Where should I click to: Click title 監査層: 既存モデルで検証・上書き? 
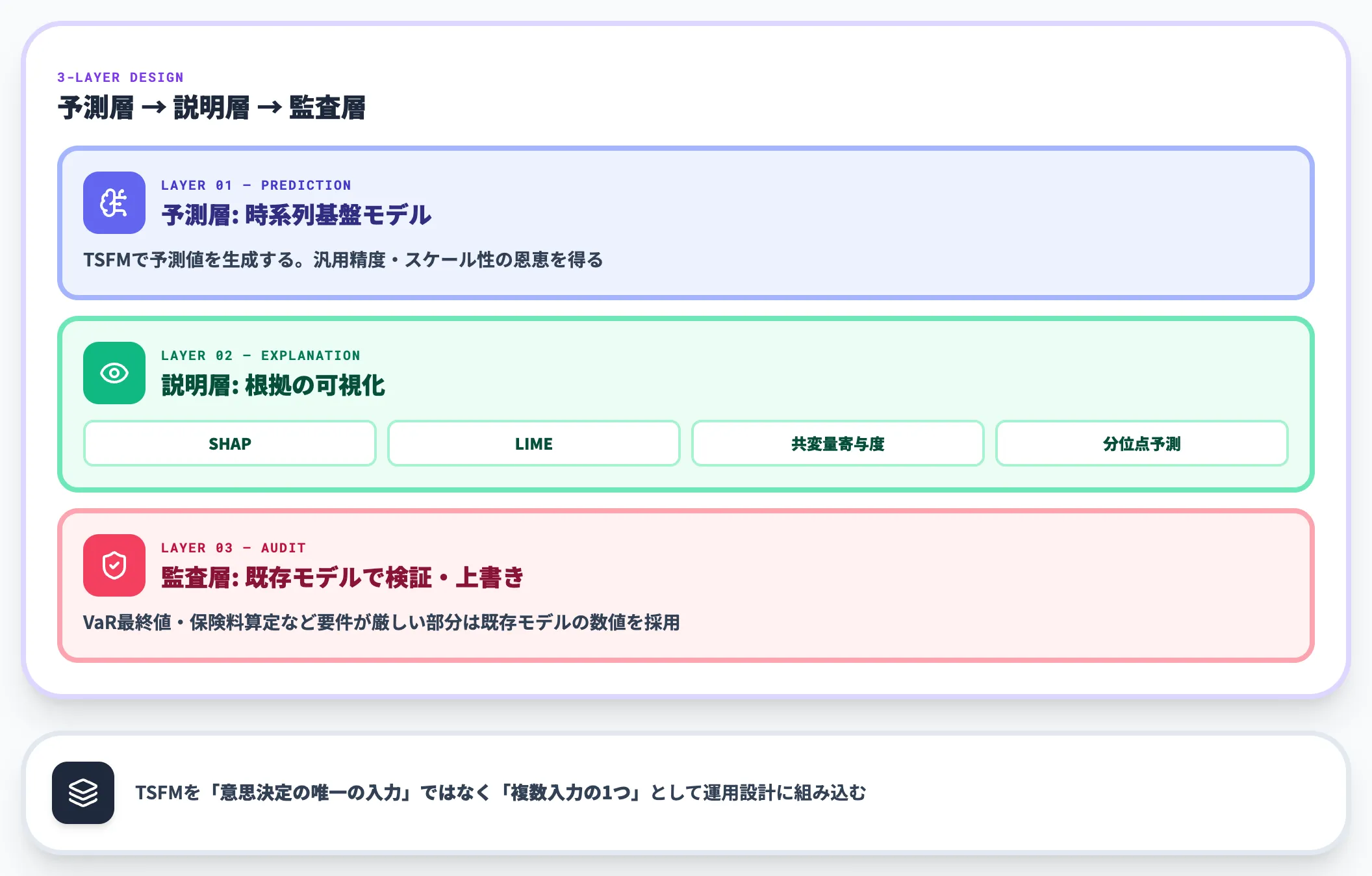(342, 577)
